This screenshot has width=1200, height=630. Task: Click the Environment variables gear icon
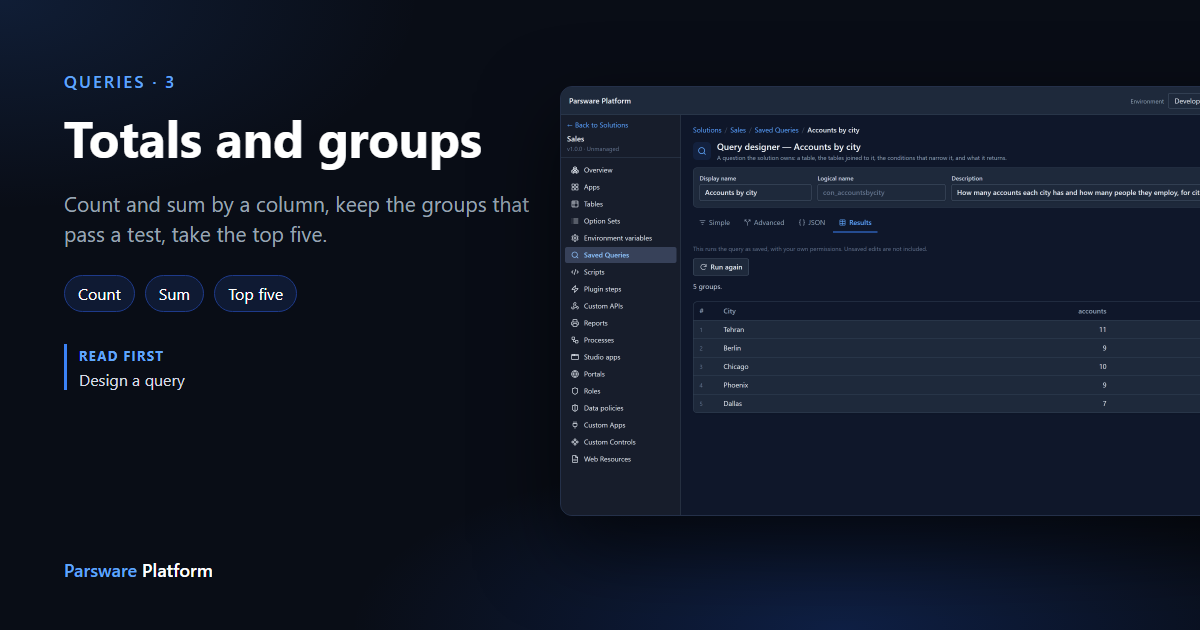[575, 238]
